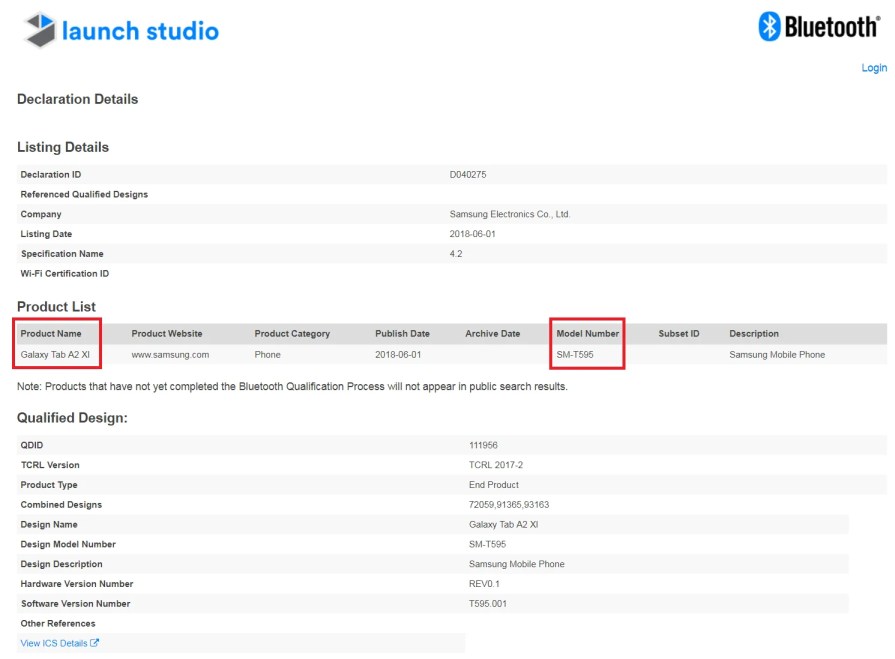Click the Design Model Number row label
Image resolution: width=895 pixels, height=659 pixels.
coord(68,544)
